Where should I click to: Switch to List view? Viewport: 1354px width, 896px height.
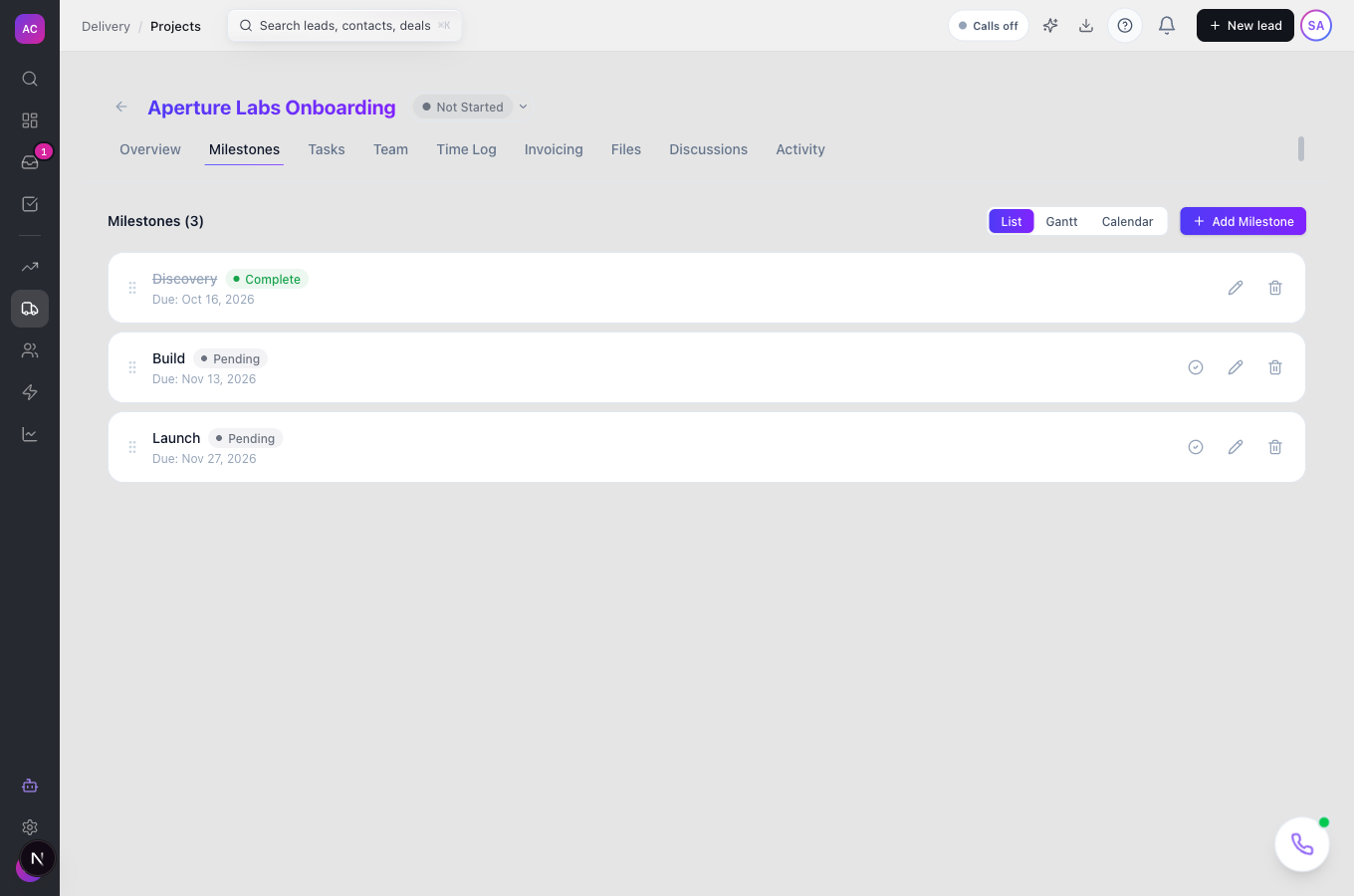[1012, 221]
